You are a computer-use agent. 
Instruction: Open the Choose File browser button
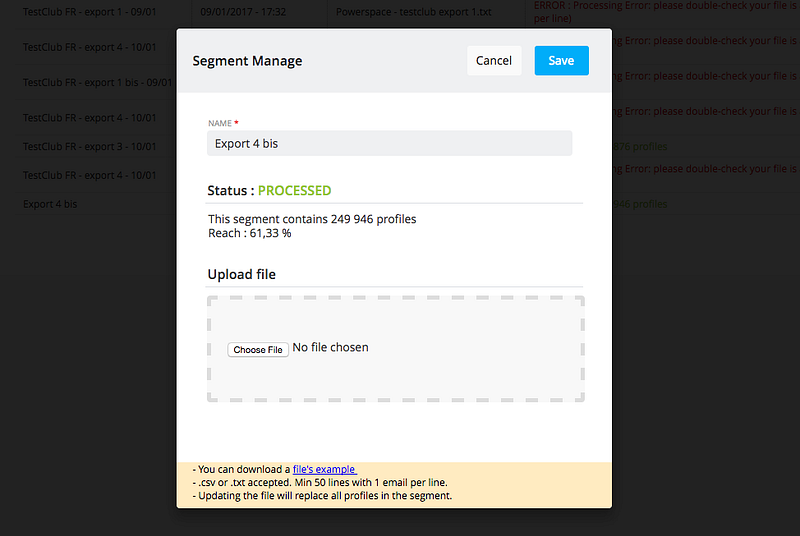coord(258,349)
